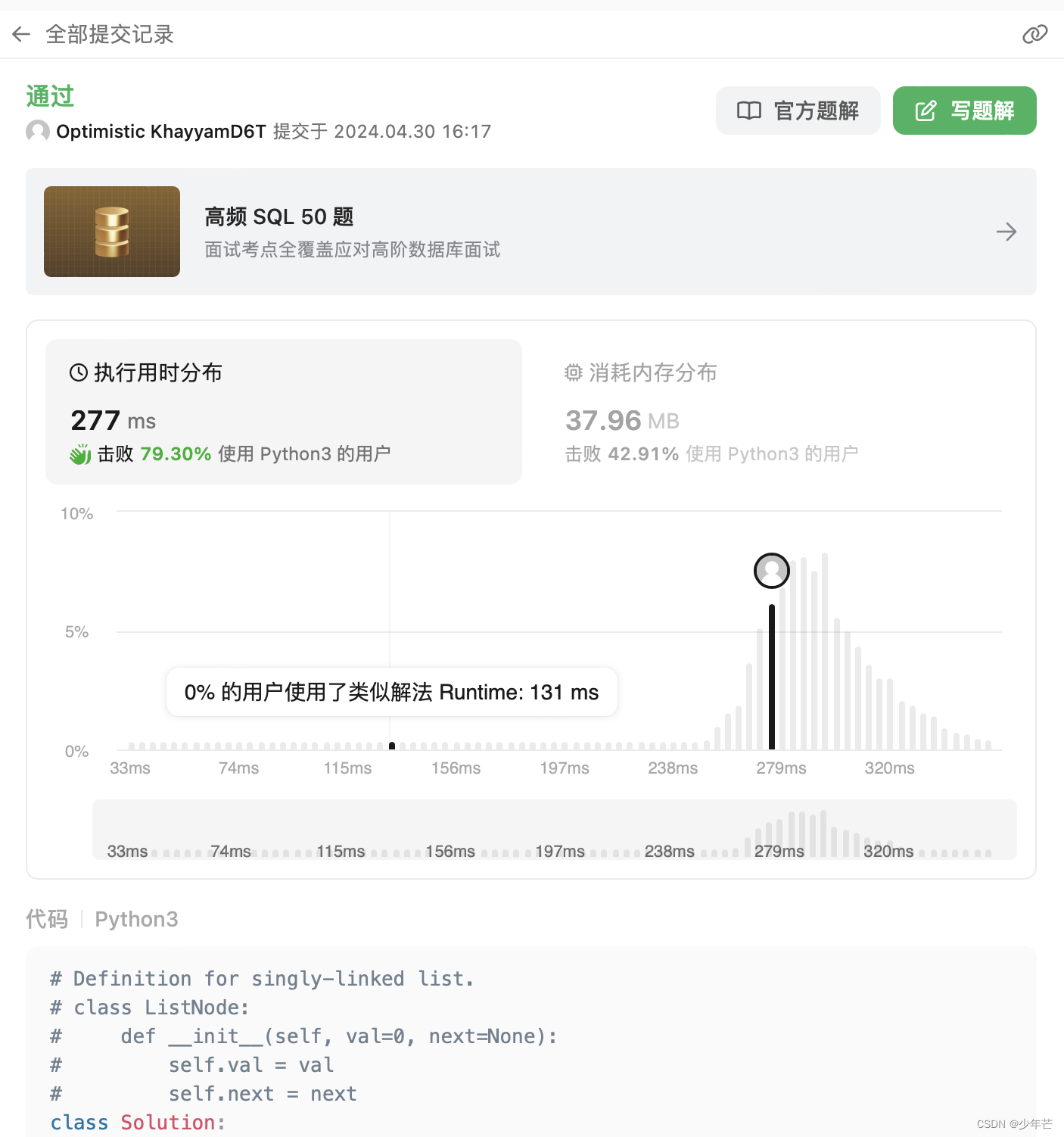The image size is (1064, 1137).
Task: Click the 37.96 MB memory value
Action: 622,420
